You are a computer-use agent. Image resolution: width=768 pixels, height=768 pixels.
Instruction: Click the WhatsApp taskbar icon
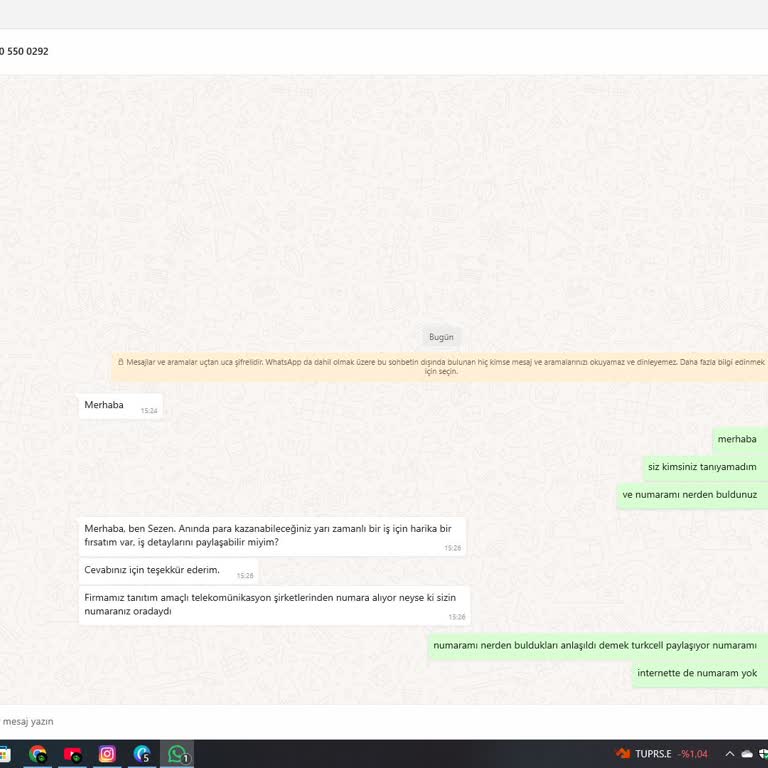tap(177, 754)
